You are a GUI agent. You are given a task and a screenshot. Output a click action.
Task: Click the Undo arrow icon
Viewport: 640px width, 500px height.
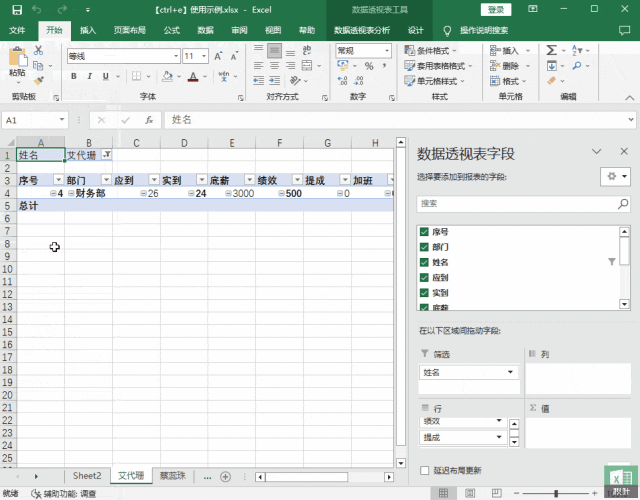tap(36, 9)
